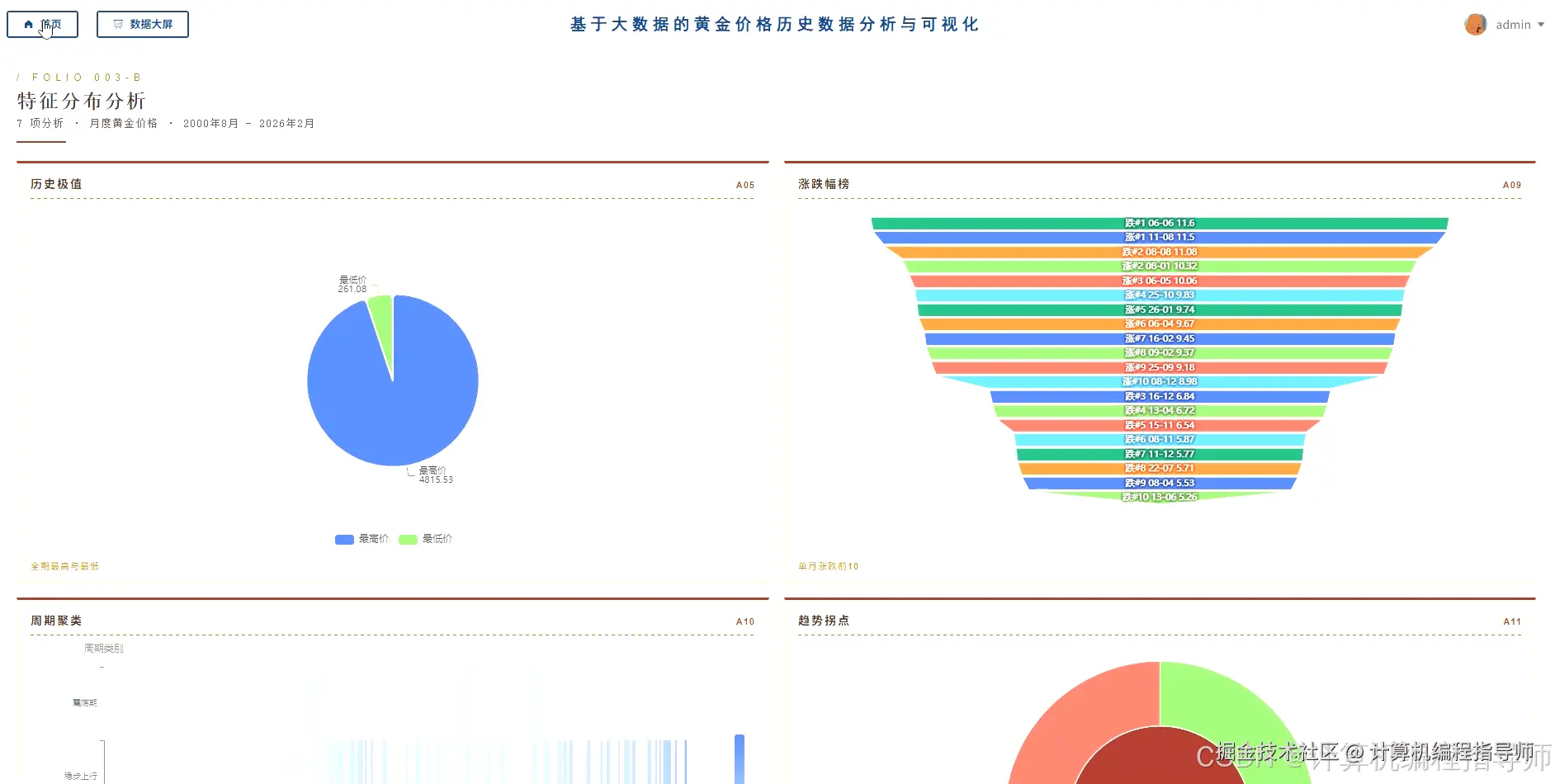Image resolution: width=1555 pixels, height=784 pixels.
Task: Select funnel bar 跌#3 16-12 6.84
Action: [x=1160, y=397]
